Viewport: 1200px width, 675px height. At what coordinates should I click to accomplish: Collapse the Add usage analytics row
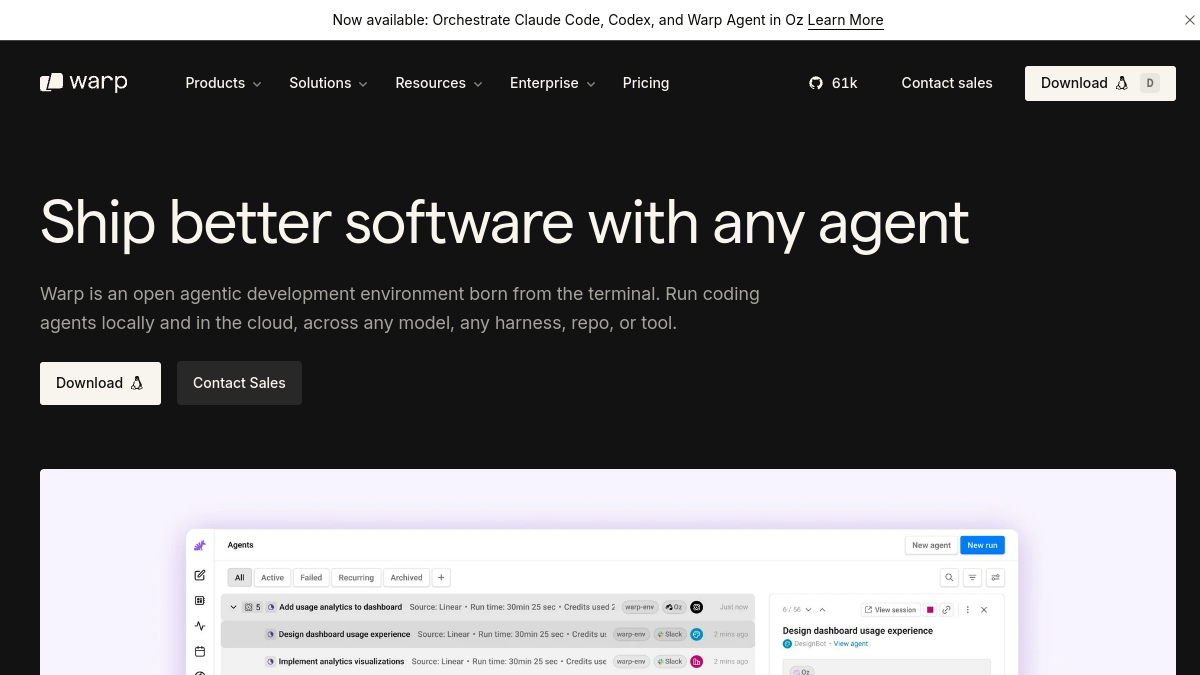pyautogui.click(x=234, y=607)
